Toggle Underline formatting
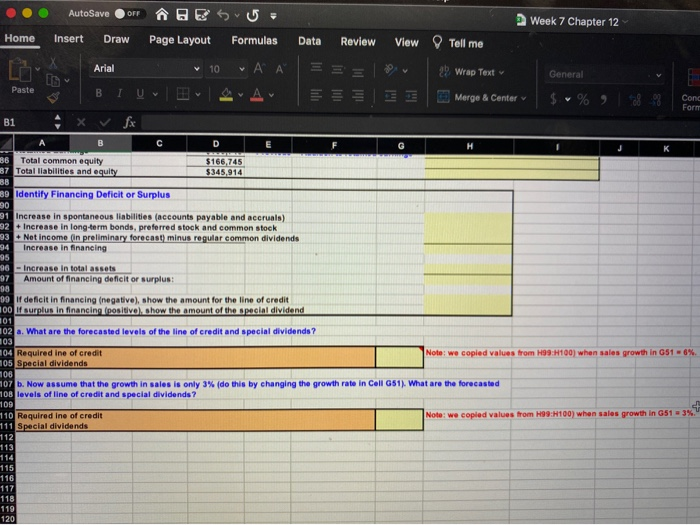Screen dimensions: 700x525 point(140,94)
